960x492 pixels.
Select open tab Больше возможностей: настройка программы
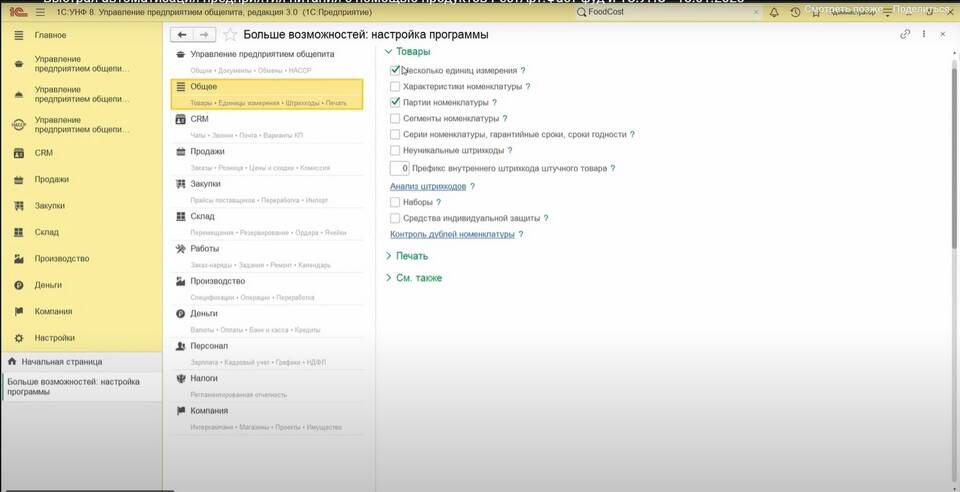82,386
